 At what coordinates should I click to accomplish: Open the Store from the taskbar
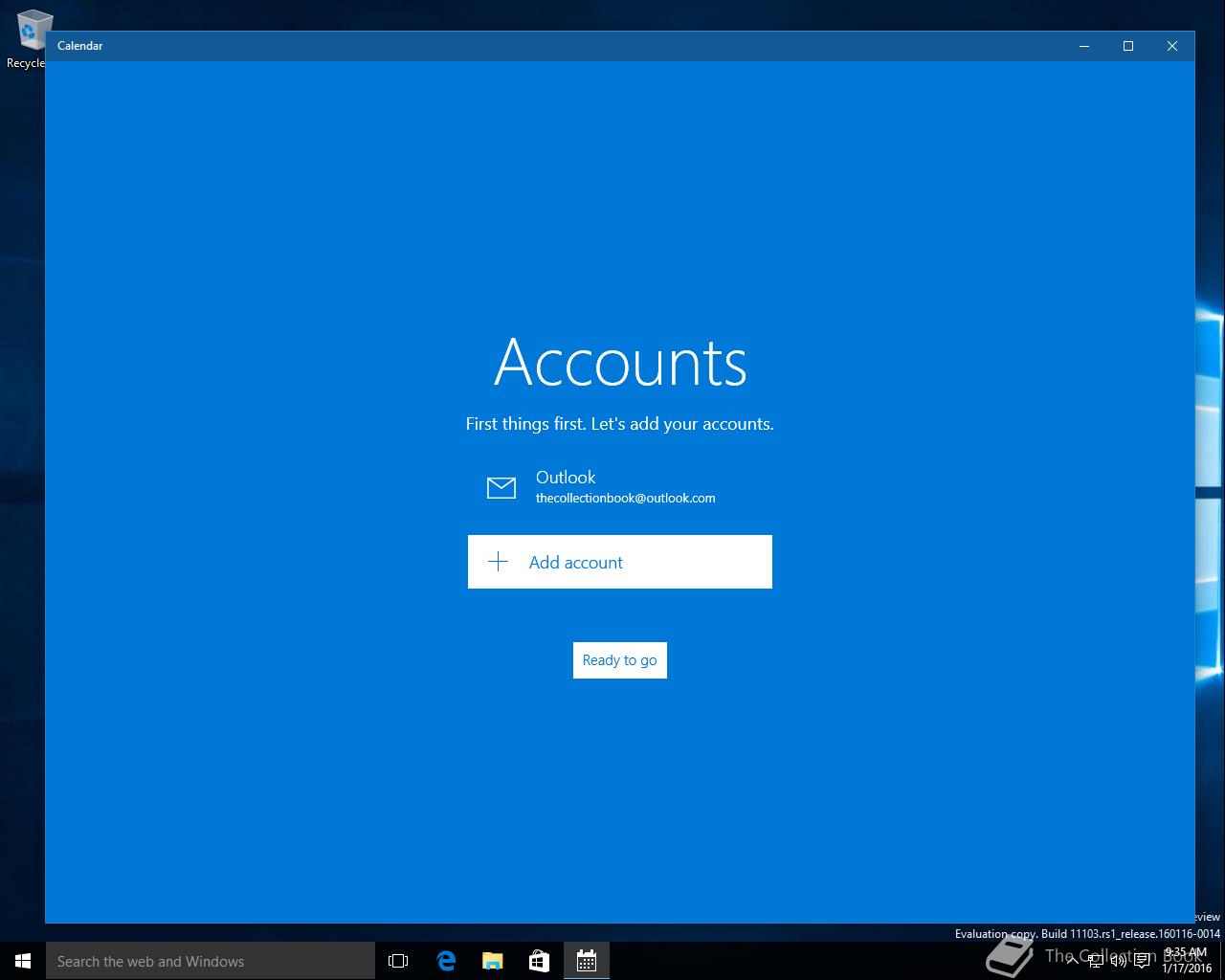pos(539,961)
